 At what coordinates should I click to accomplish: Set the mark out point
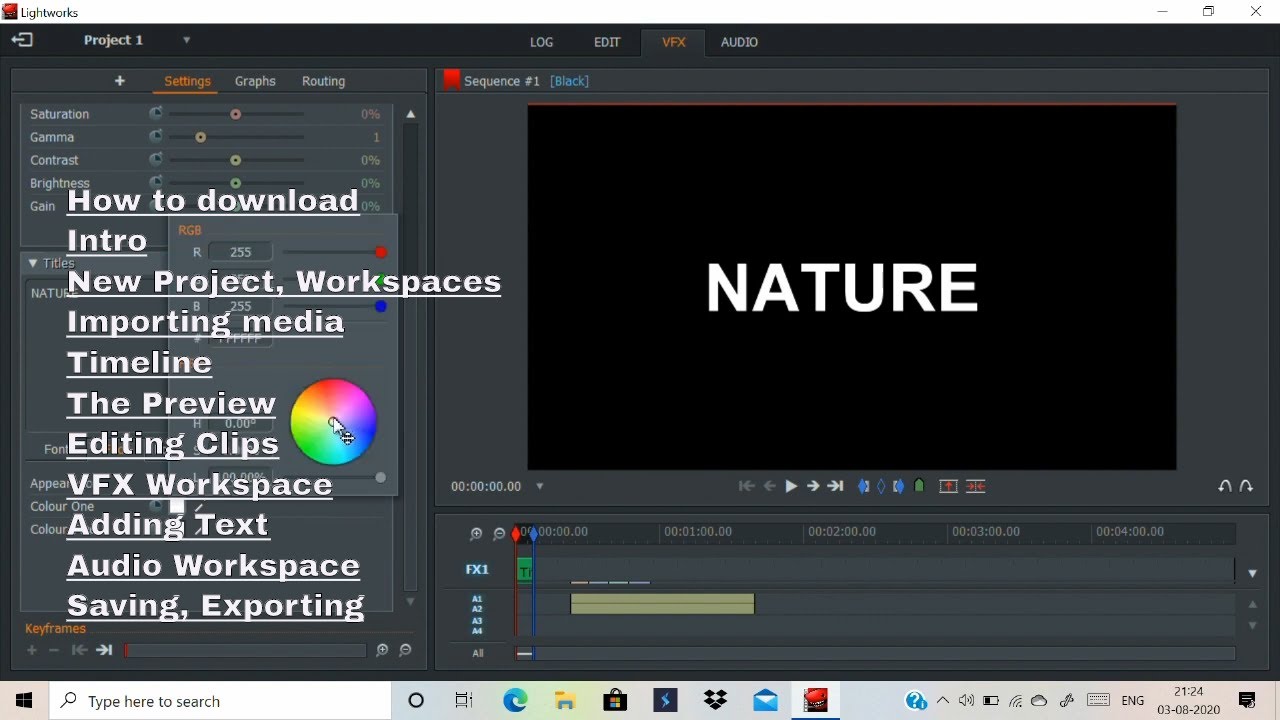pos(899,487)
